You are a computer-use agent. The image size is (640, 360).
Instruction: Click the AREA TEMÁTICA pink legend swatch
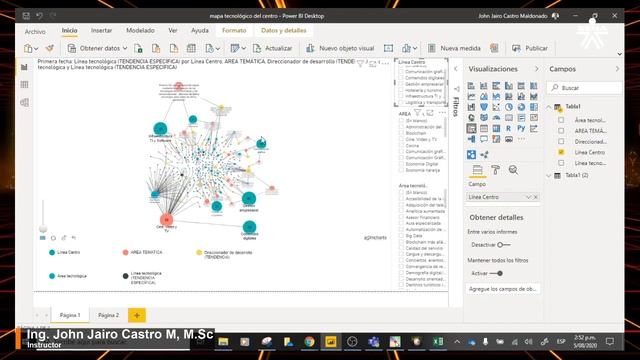pos(125,252)
